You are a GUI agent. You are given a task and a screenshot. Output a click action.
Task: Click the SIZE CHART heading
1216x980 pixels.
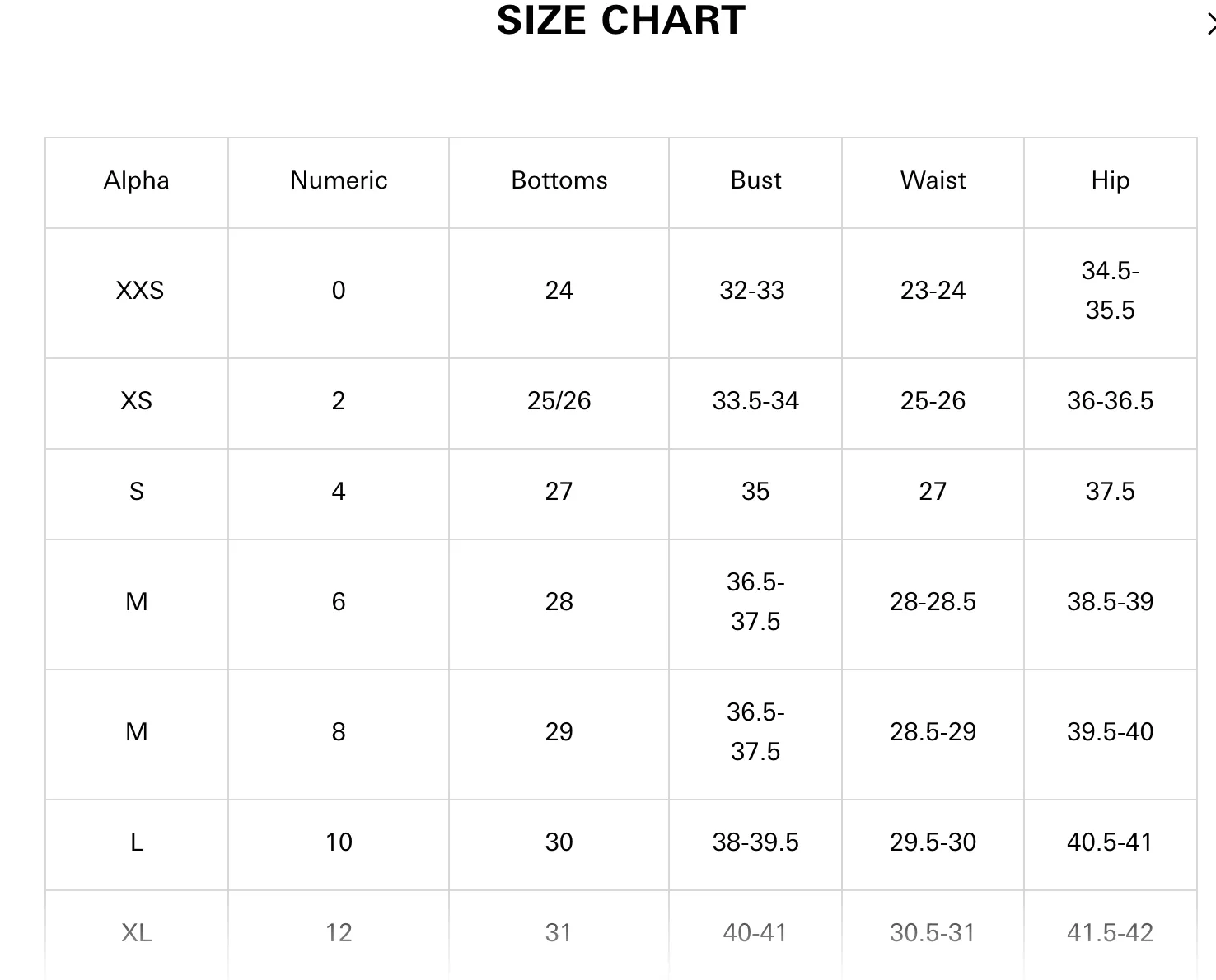[x=621, y=20]
